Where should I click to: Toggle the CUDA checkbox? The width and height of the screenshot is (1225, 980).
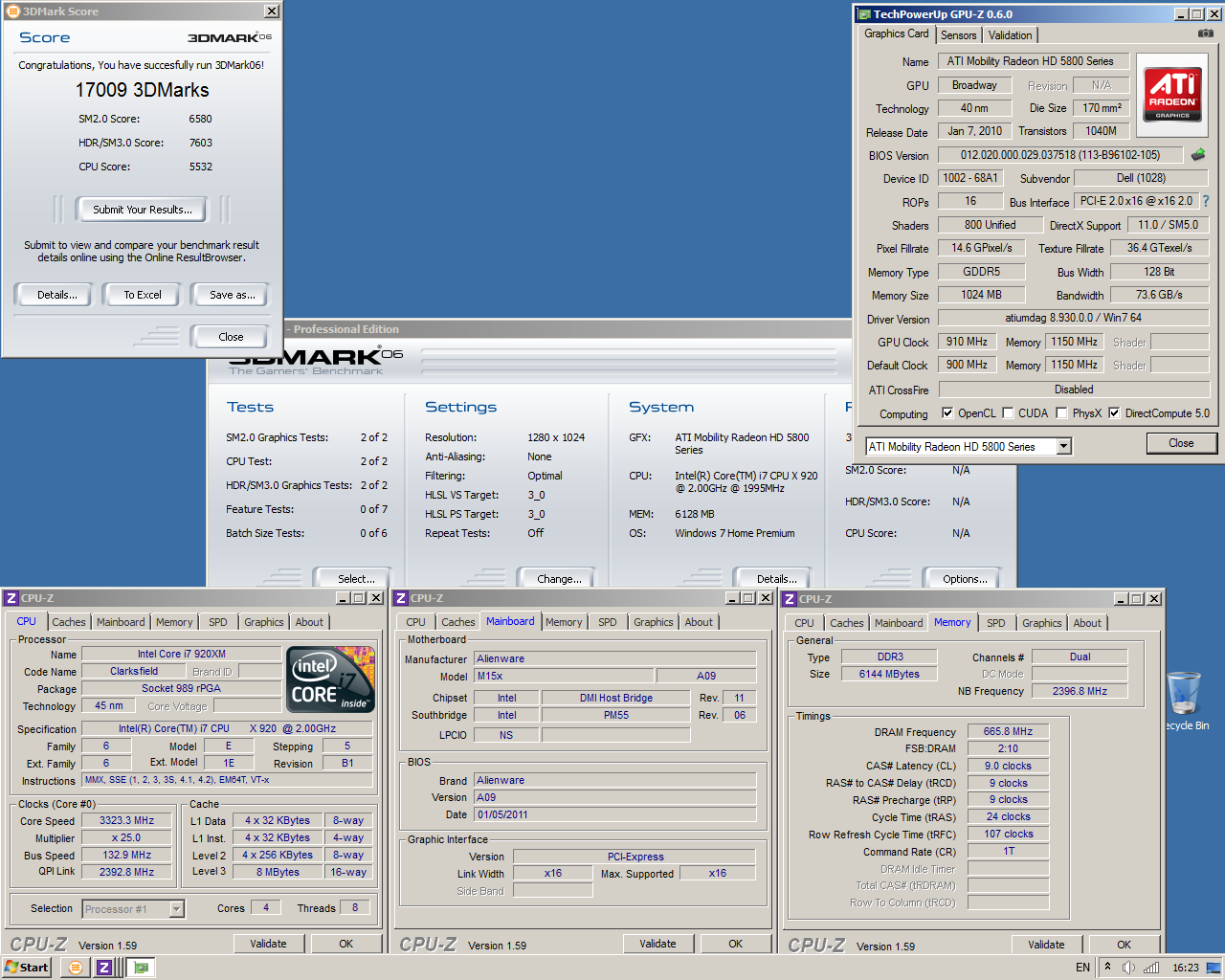click(1008, 413)
